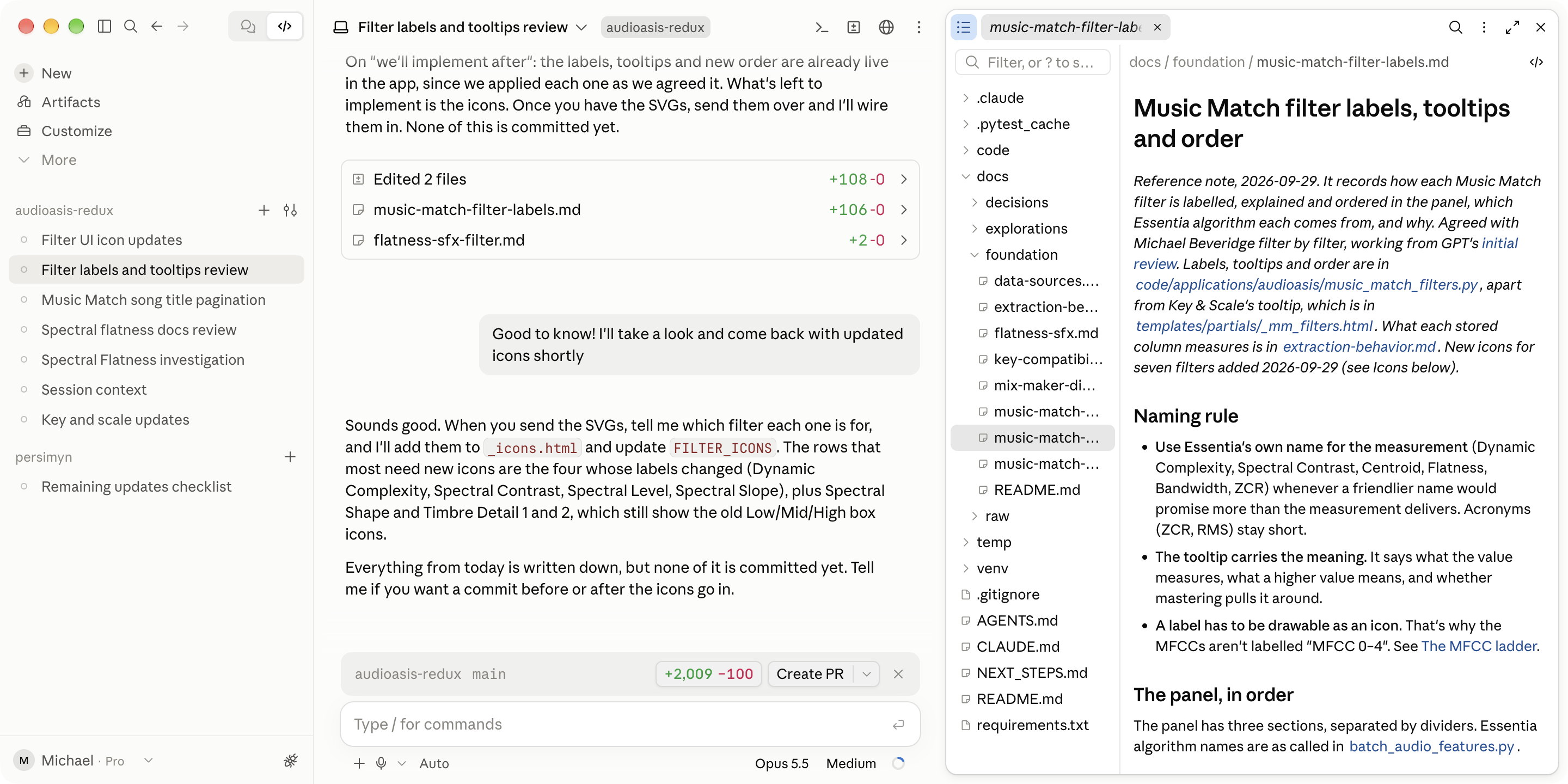Click the microphone dictation icon
This screenshot has height=784, width=1568.
tap(381, 763)
